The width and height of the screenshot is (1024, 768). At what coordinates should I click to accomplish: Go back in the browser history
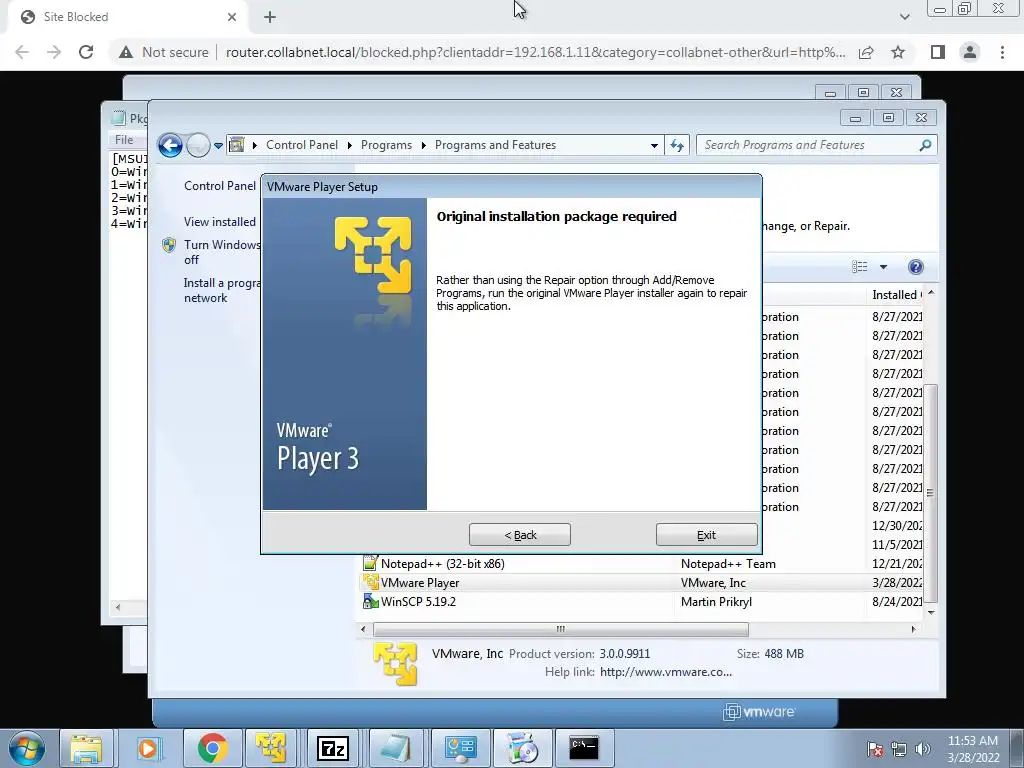22,52
